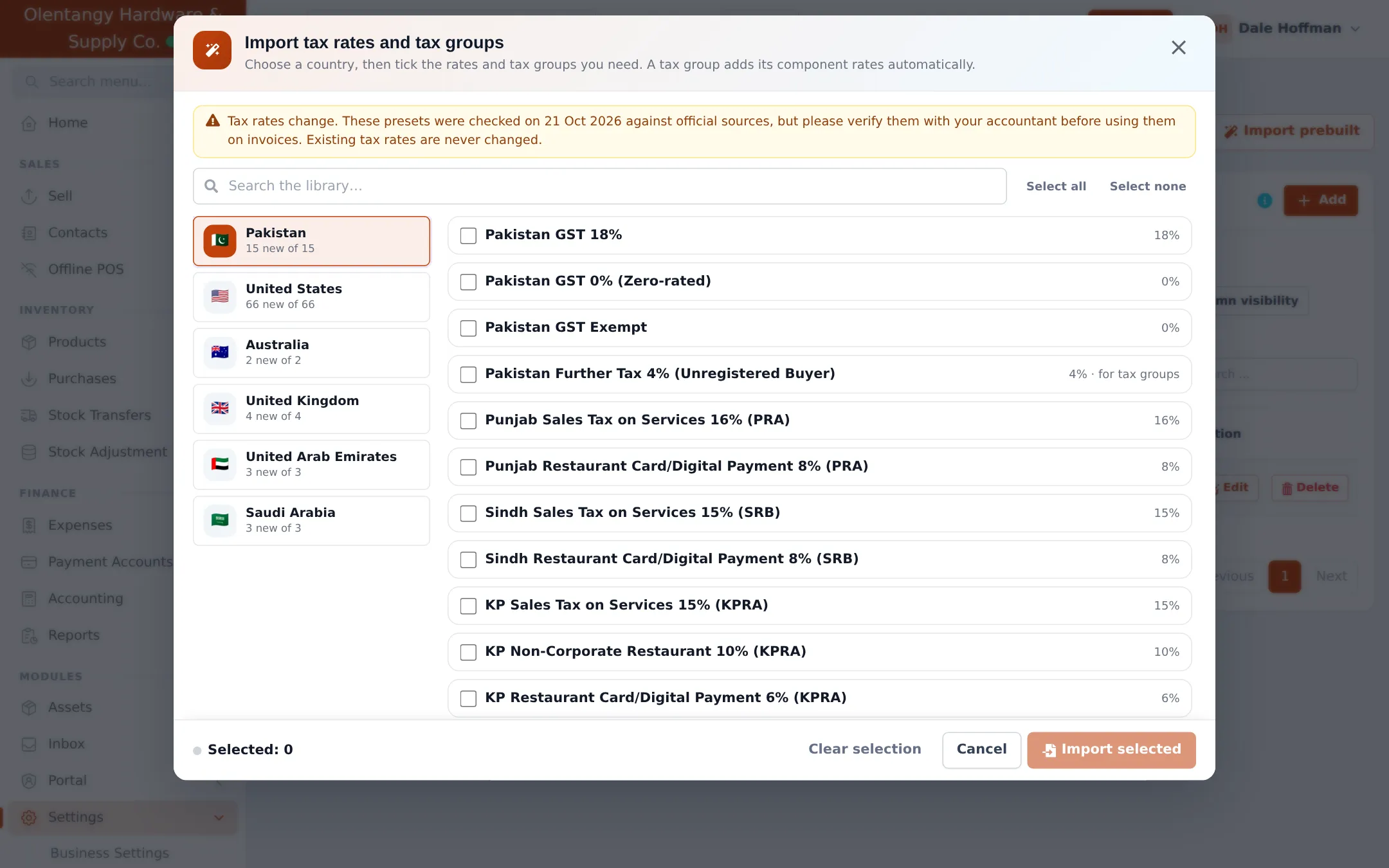Click the Saudi Arabia flag icon
This screenshot has height=868, width=1389.
220,520
